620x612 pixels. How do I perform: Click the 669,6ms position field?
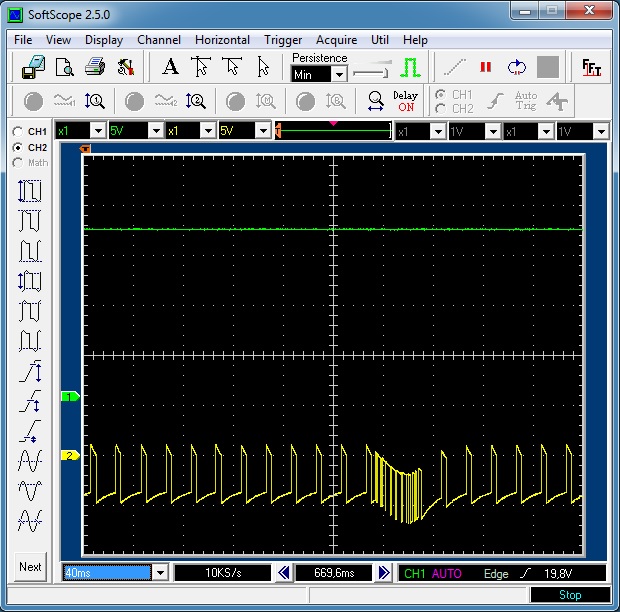pyautogui.click(x=334, y=573)
